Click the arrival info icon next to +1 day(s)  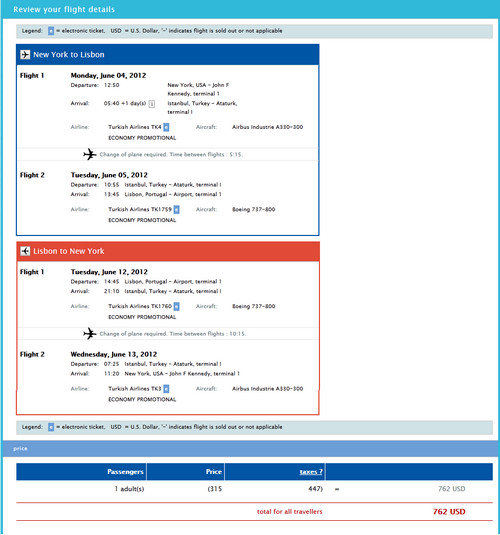pyautogui.click(x=152, y=104)
